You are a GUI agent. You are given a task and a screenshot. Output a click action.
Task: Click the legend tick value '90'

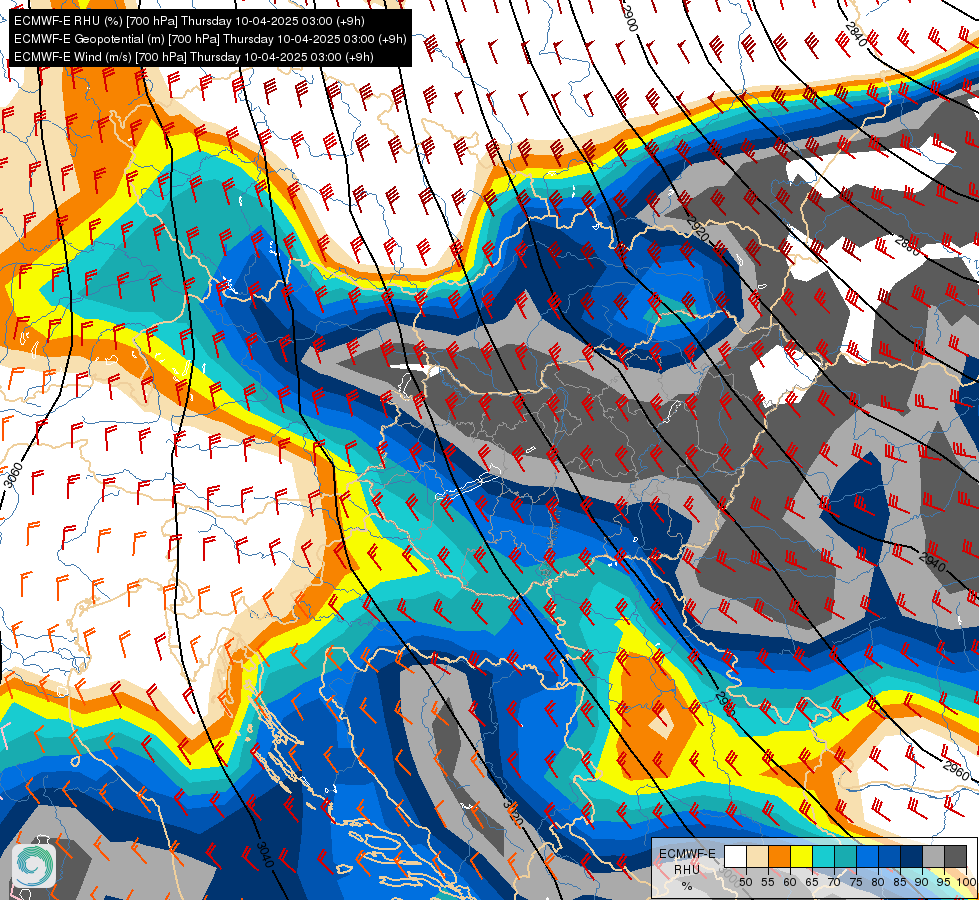pos(922,882)
